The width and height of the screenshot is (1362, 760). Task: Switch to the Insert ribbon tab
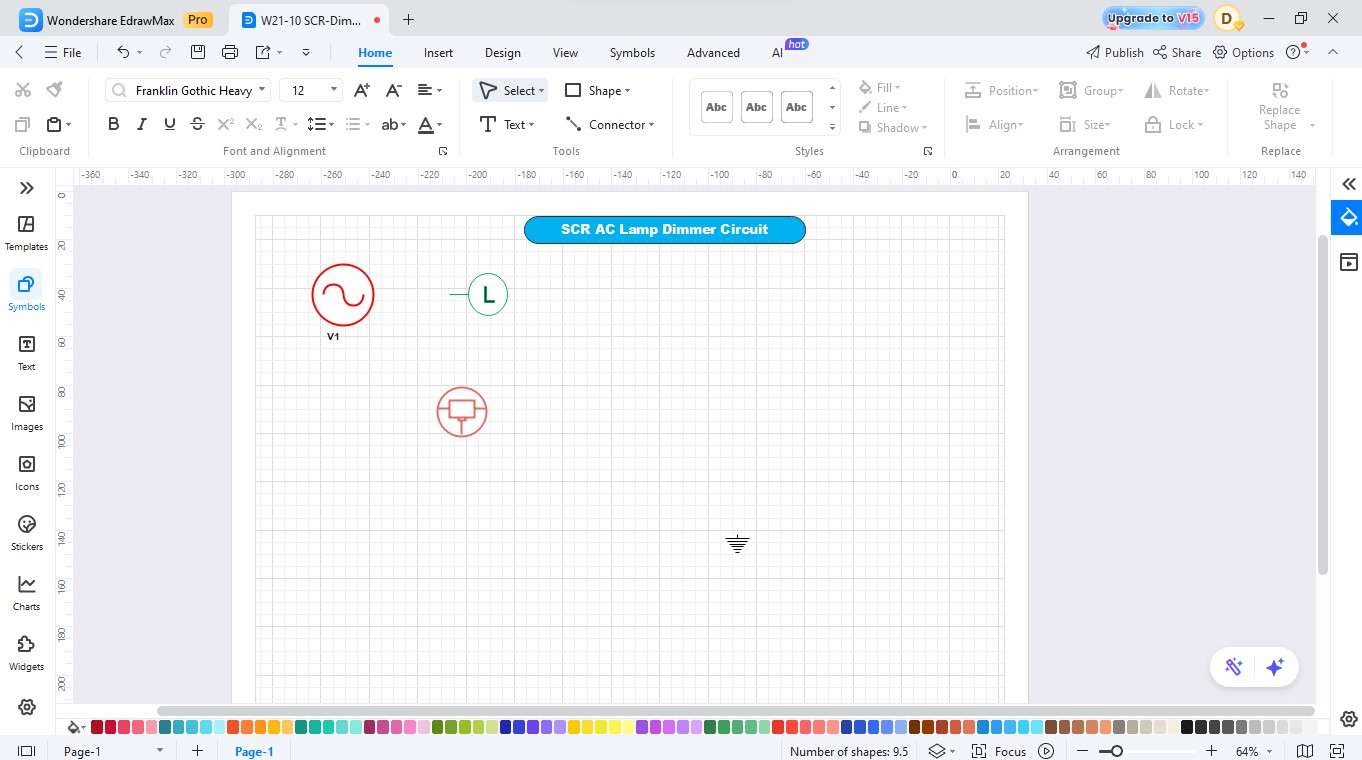click(438, 53)
